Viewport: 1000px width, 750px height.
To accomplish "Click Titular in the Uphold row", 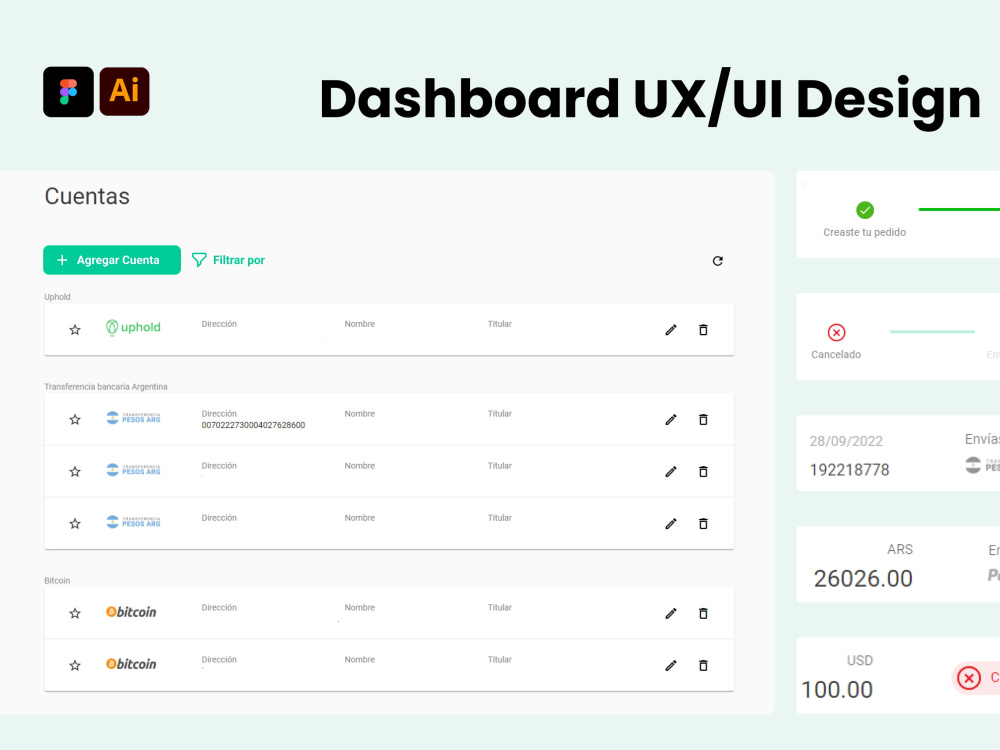I will (500, 324).
